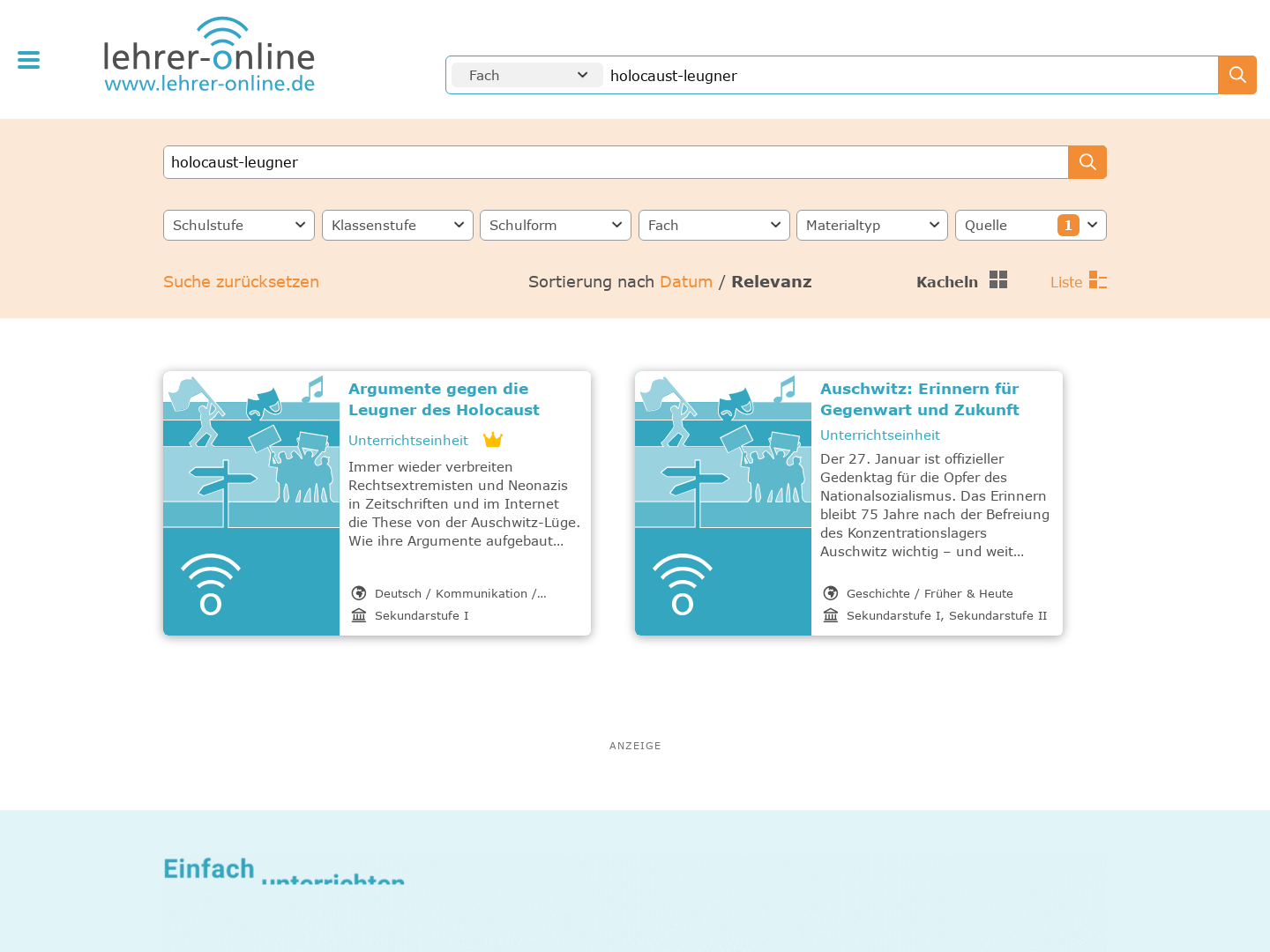
Task: Focus the header search input field
Action: tap(911, 75)
